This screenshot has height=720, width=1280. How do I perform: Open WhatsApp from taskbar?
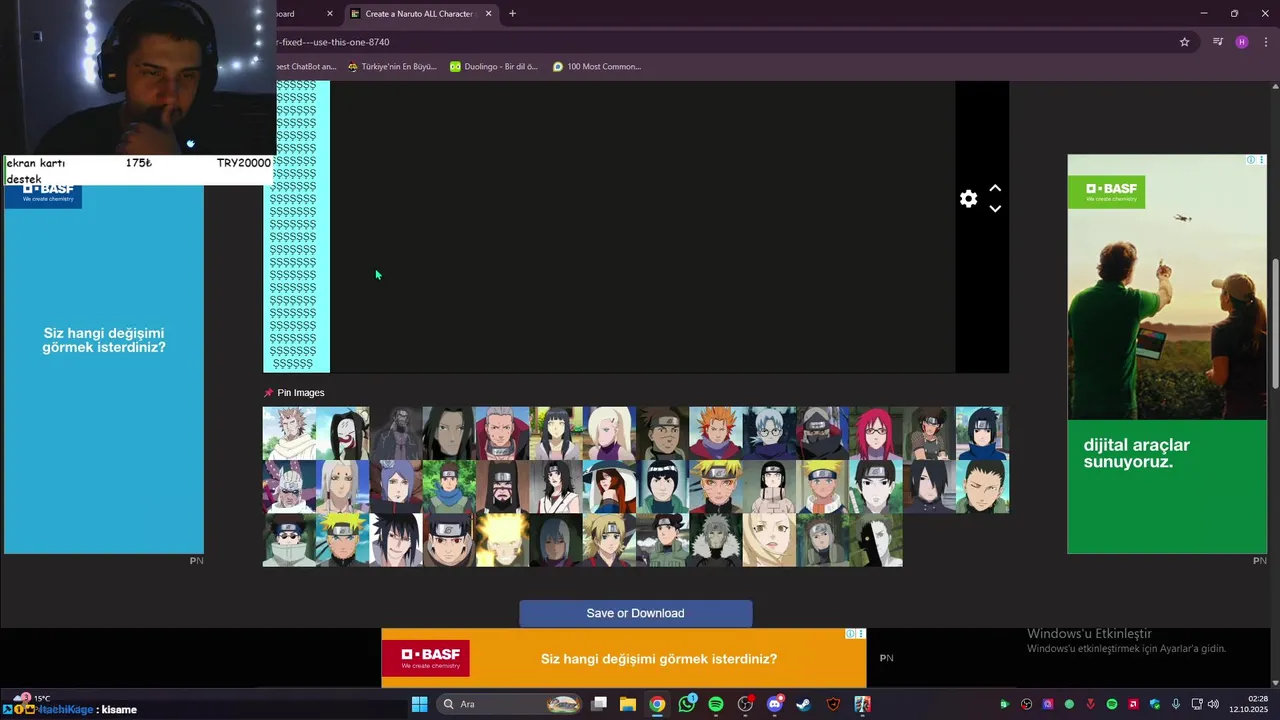[x=687, y=704]
